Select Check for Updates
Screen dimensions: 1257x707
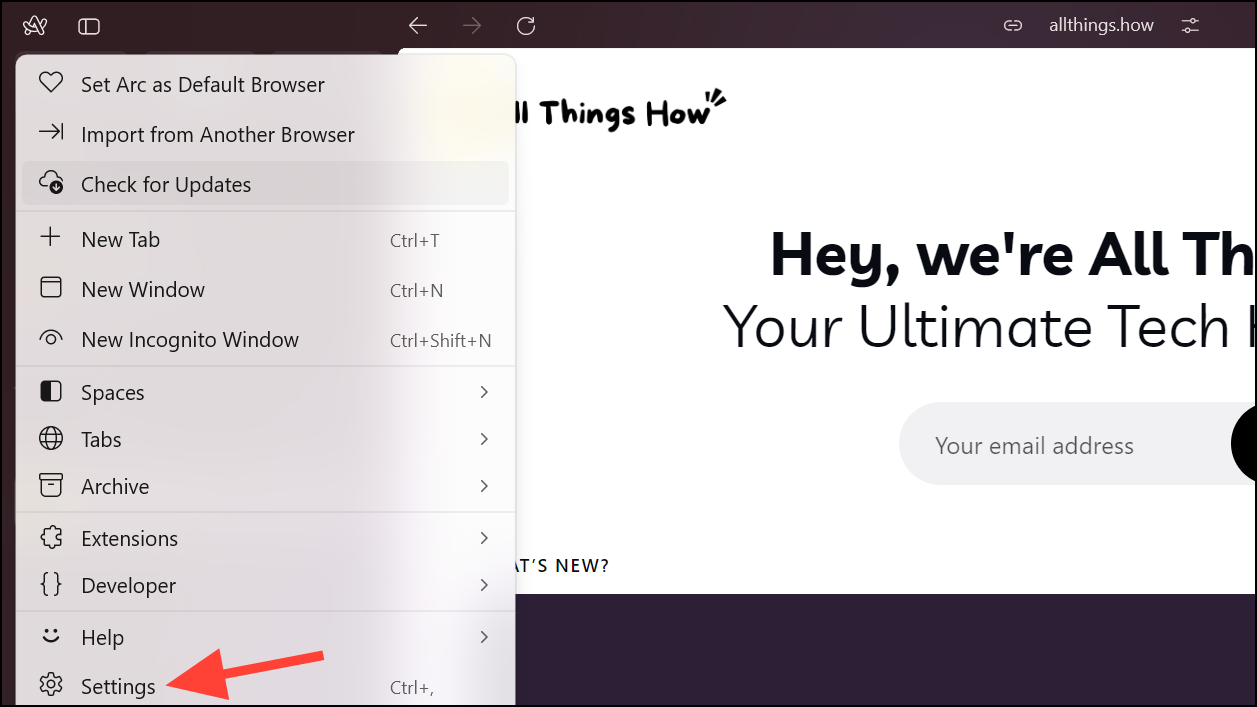pyautogui.click(x=265, y=184)
